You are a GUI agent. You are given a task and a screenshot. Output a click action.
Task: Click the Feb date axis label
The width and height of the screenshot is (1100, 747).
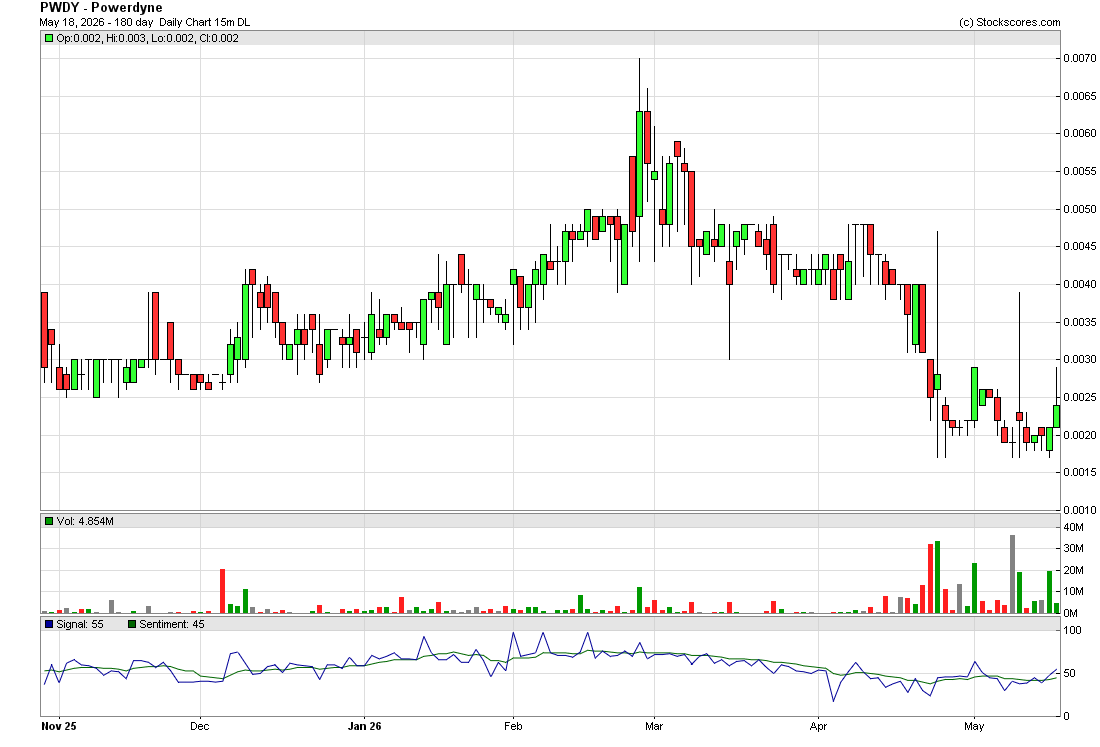click(x=513, y=726)
